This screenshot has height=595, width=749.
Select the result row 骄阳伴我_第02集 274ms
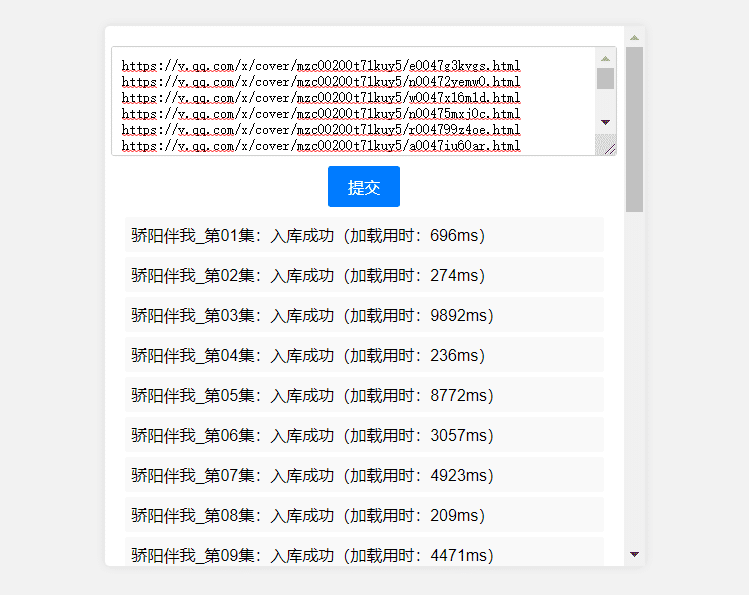(x=364, y=275)
